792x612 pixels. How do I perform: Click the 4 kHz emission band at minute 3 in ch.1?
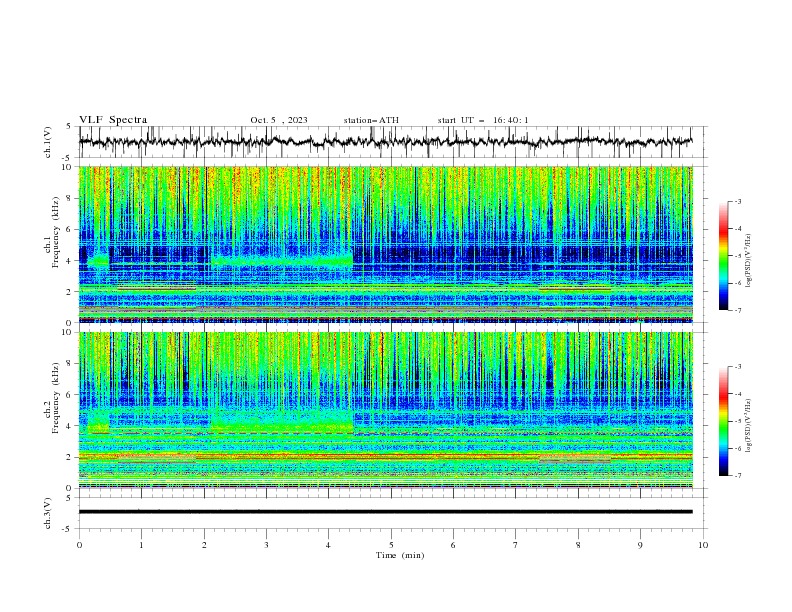pos(266,261)
